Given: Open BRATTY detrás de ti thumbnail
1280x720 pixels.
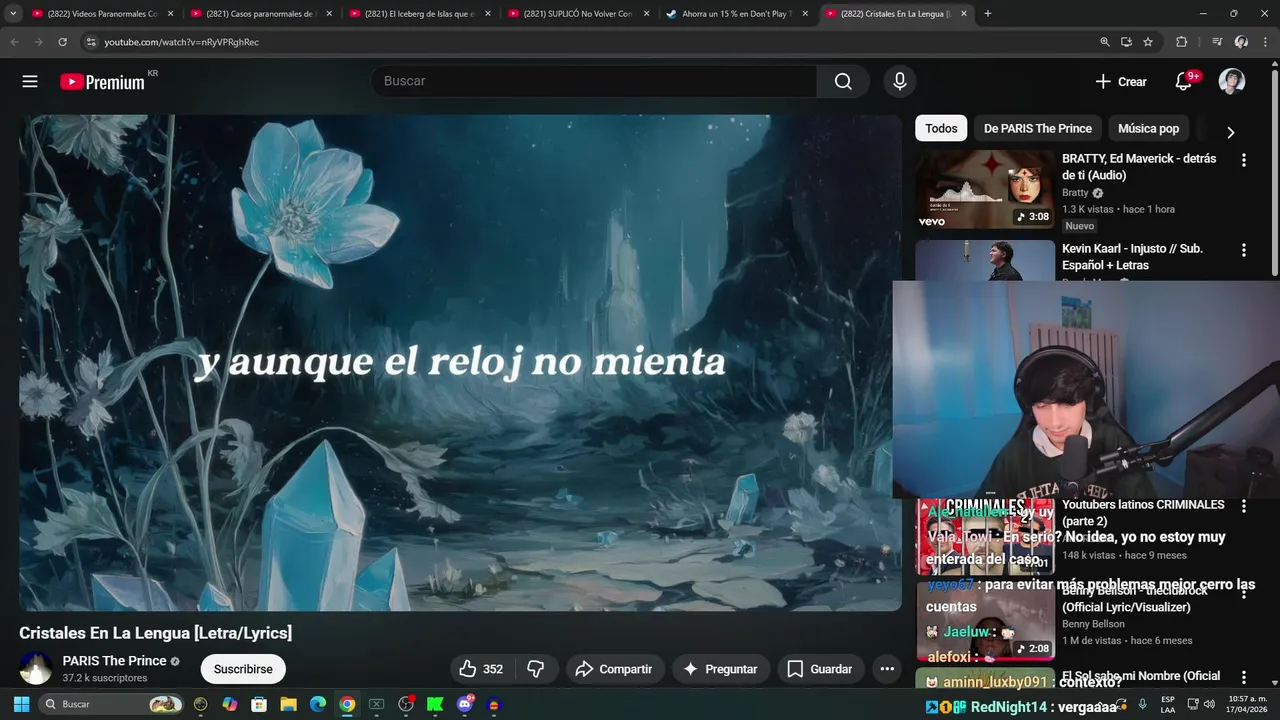Looking at the screenshot, I should 985,189.
